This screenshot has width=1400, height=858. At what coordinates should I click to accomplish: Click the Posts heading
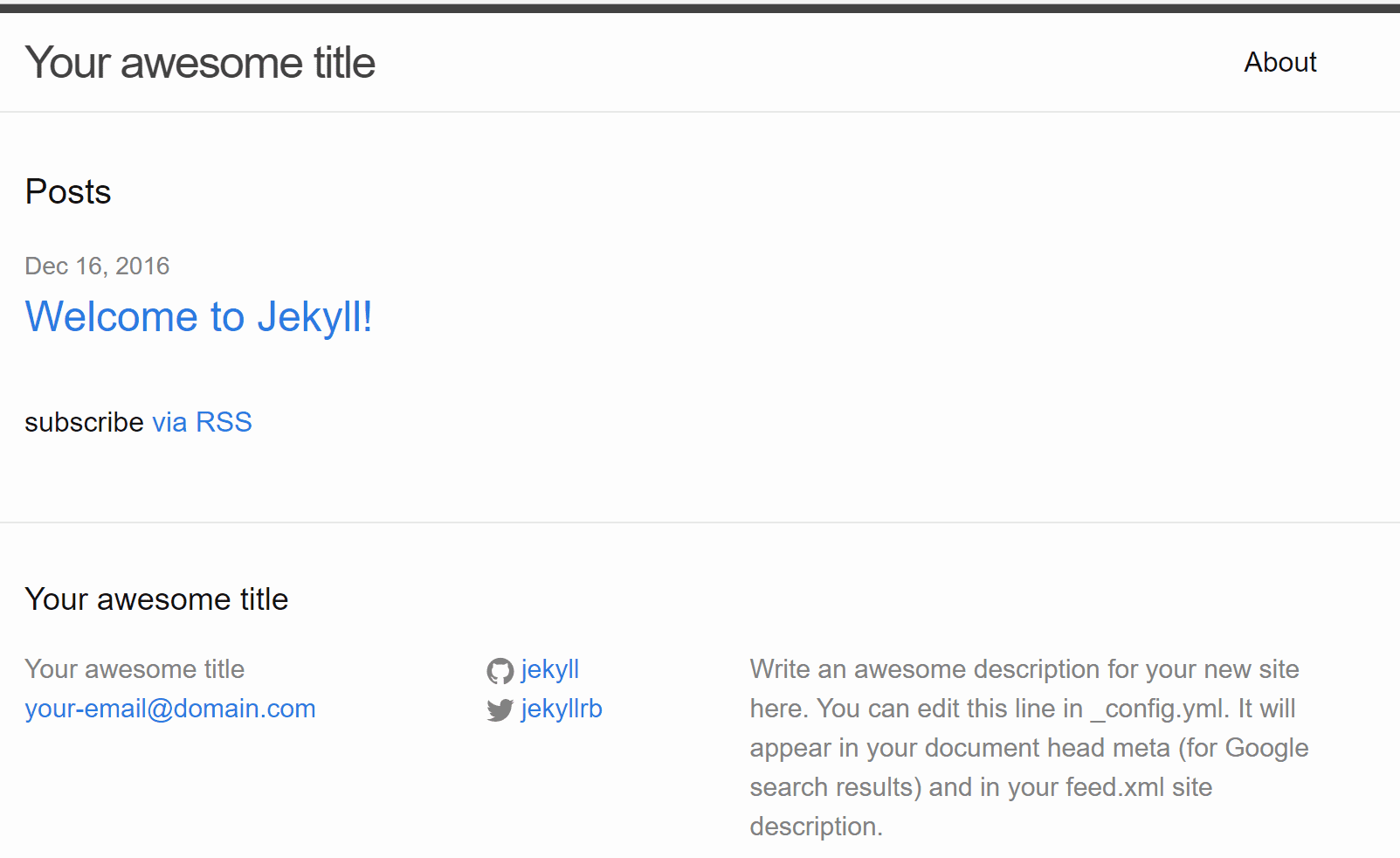pos(68,192)
